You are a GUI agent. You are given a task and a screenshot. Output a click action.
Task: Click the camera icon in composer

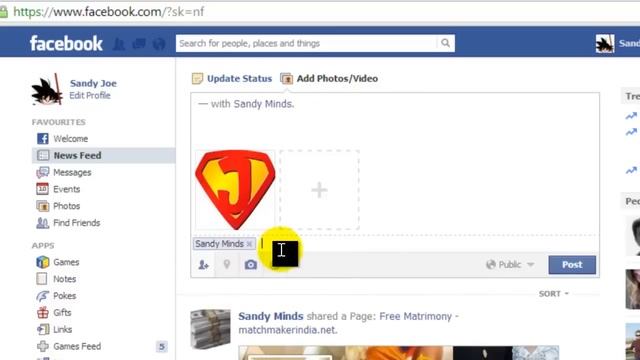tap(251, 265)
